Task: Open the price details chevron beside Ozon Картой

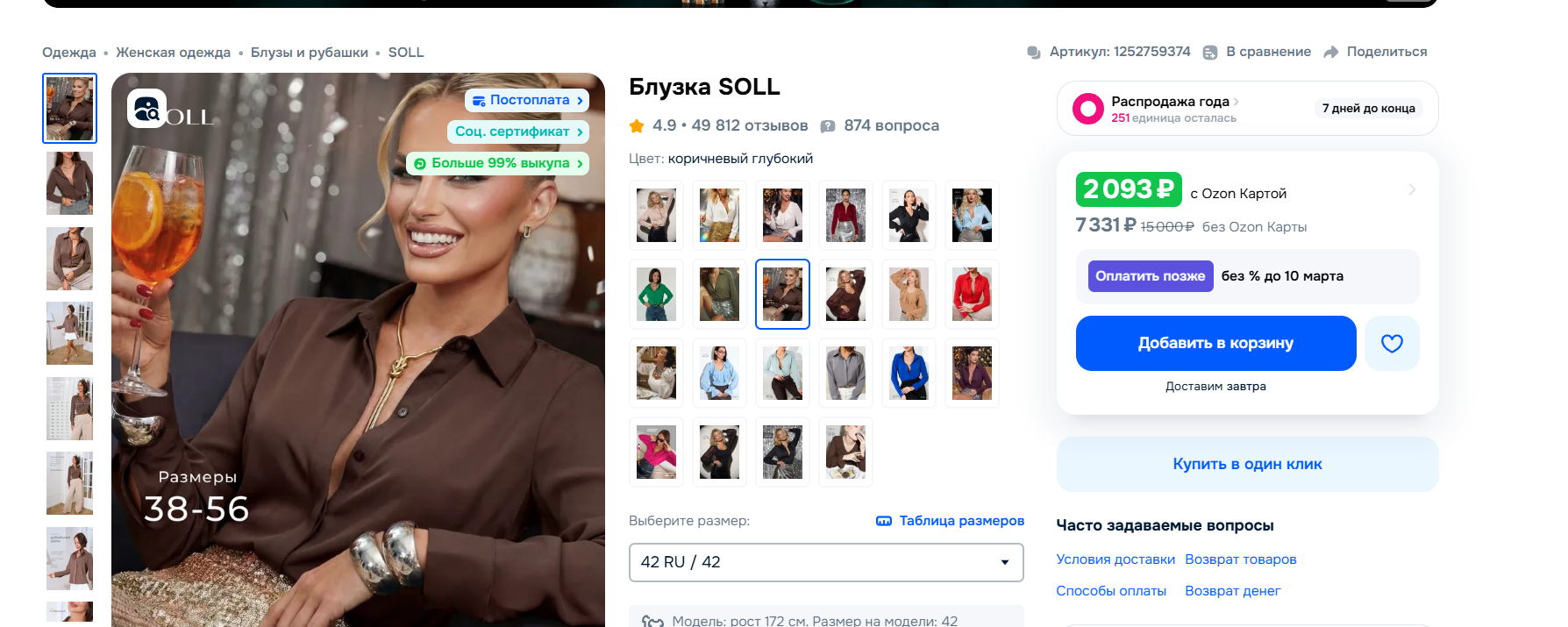Action: click(1412, 189)
